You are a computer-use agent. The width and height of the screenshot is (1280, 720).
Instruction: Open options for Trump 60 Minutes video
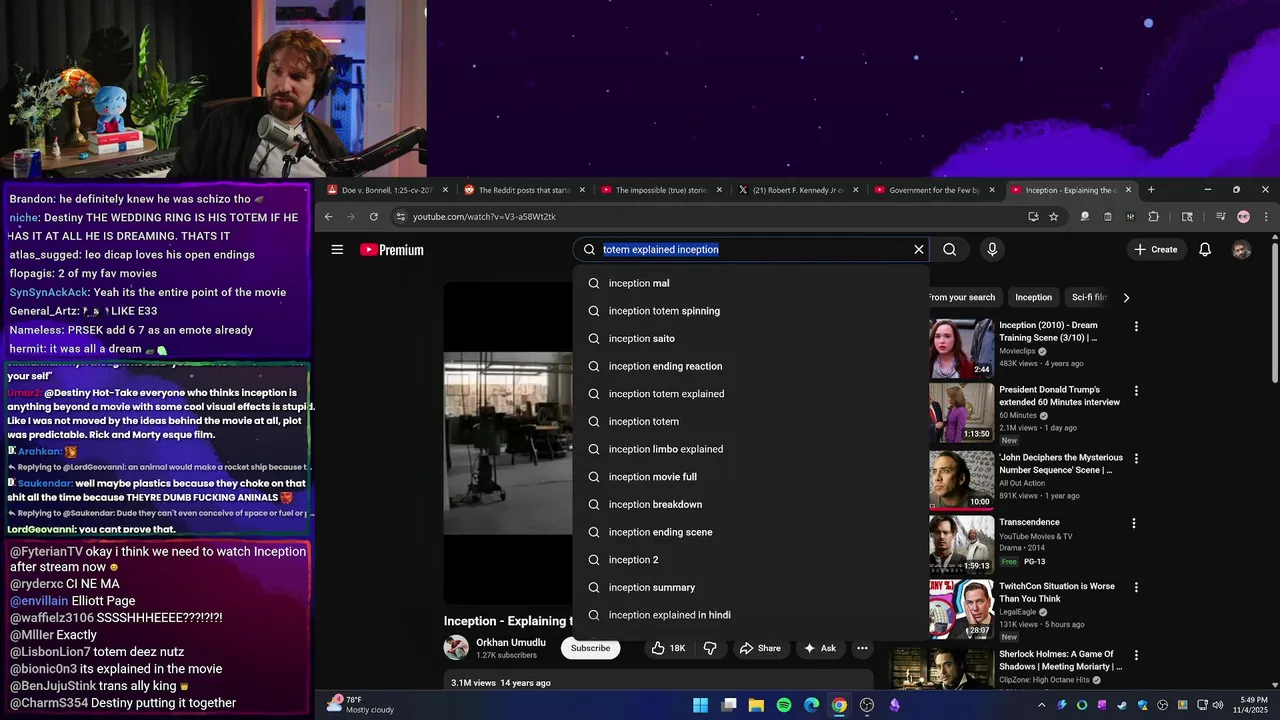click(1135, 391)
